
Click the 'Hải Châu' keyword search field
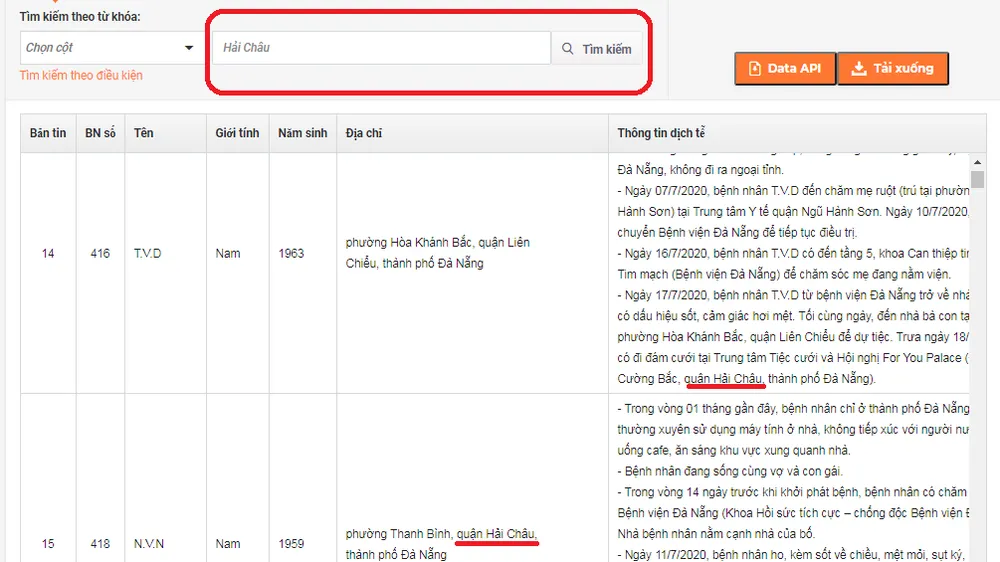381,48
